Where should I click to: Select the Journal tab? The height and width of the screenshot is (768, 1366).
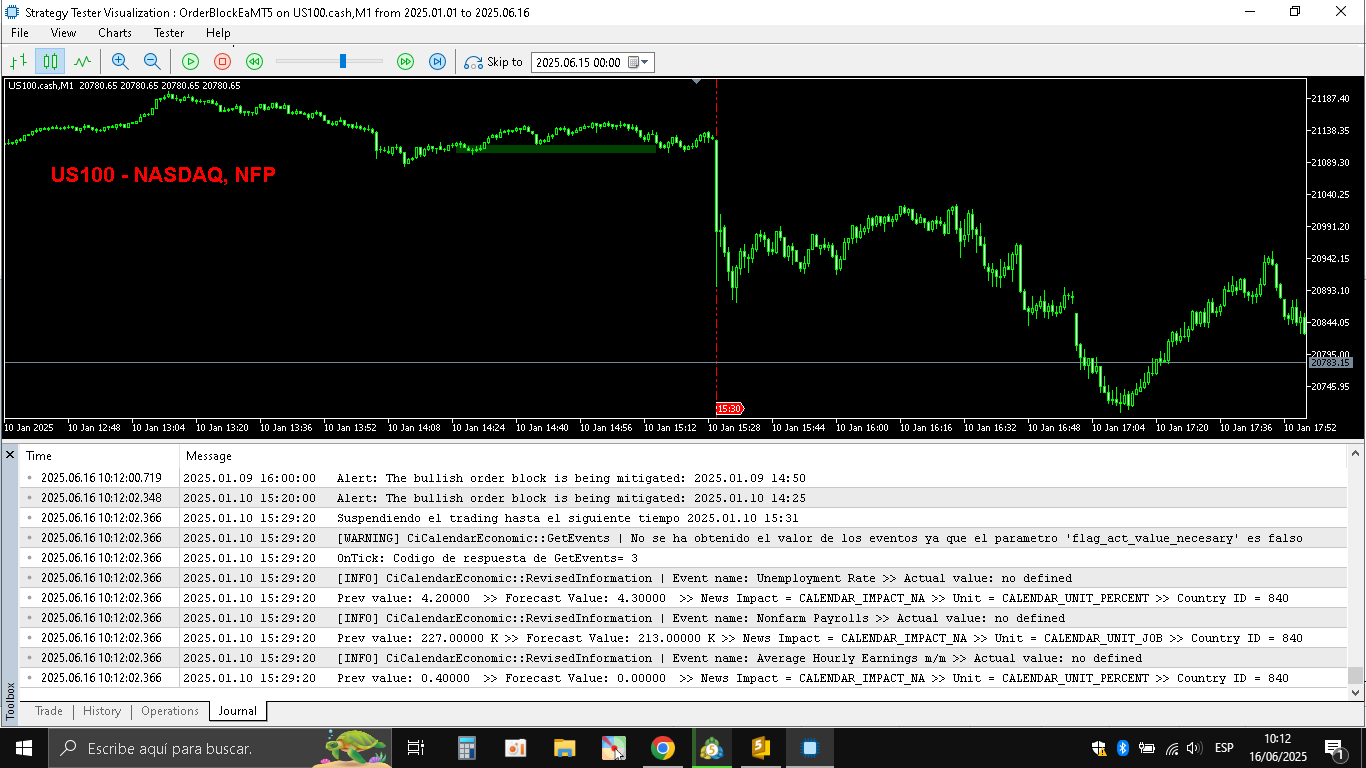pos(238,711)
